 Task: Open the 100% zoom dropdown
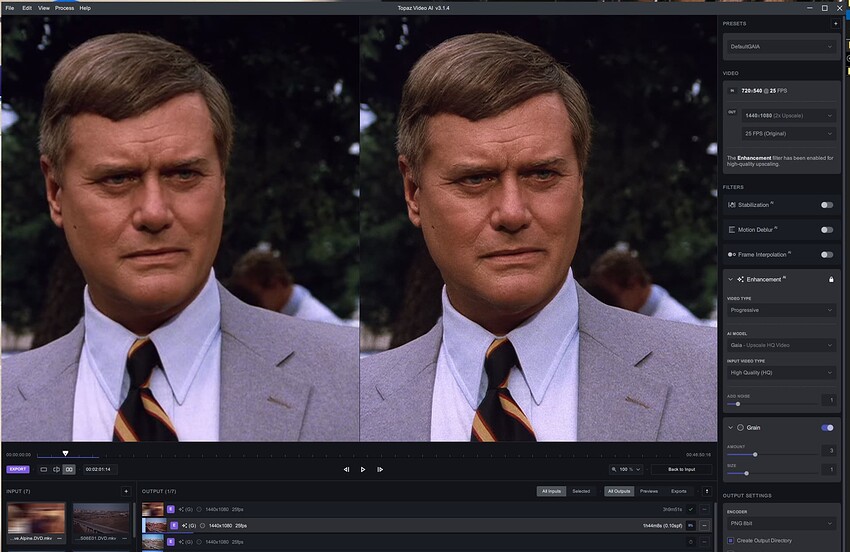626,470
